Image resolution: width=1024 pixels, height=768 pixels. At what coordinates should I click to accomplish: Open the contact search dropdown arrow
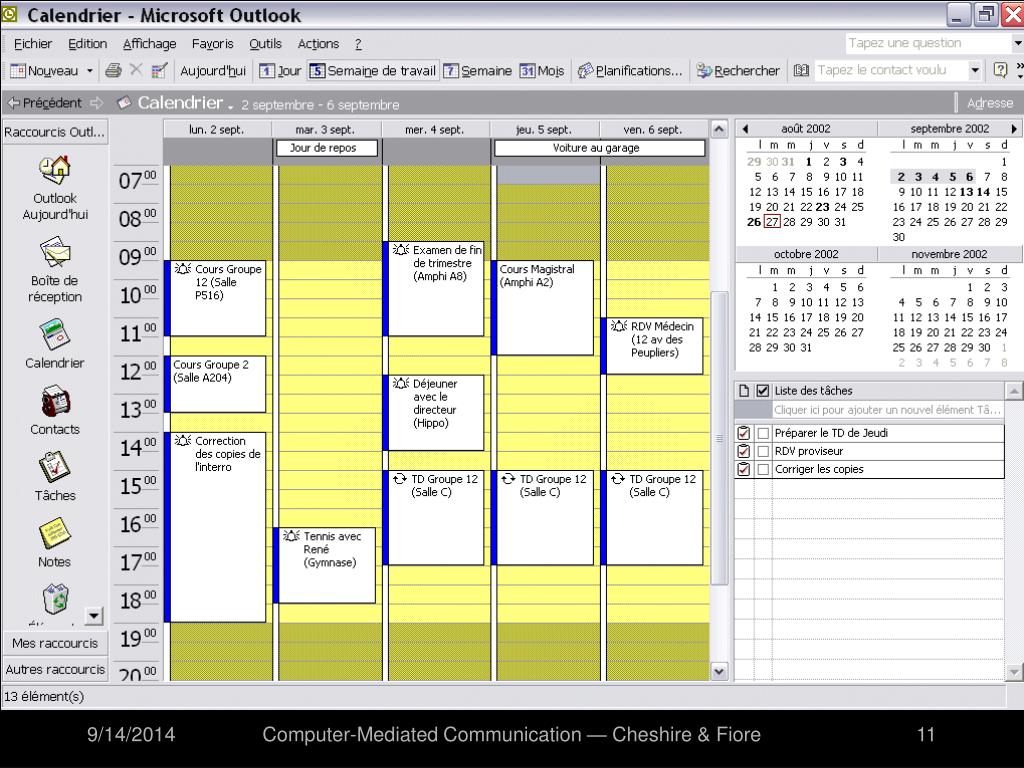click(974, 70)
